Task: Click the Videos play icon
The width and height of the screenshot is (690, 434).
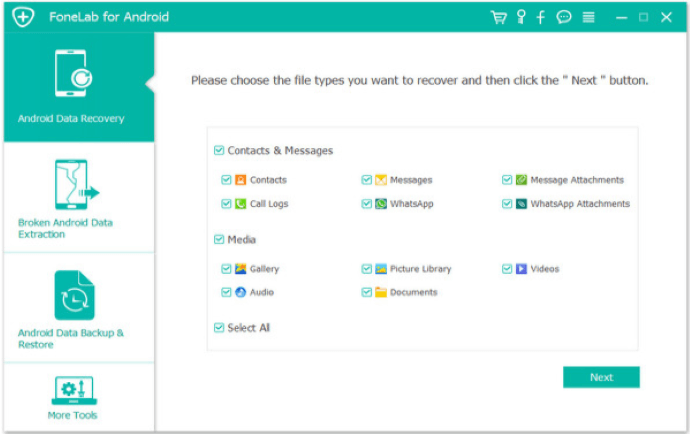Action: point(521,268)
